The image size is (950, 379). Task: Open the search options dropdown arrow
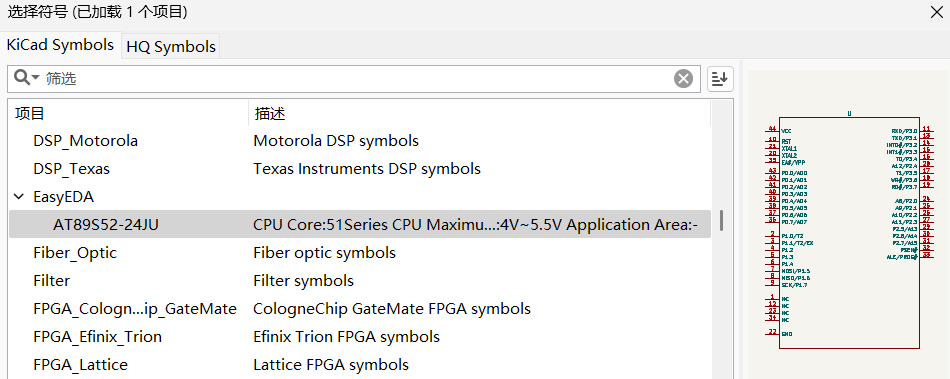pos(36,77)
